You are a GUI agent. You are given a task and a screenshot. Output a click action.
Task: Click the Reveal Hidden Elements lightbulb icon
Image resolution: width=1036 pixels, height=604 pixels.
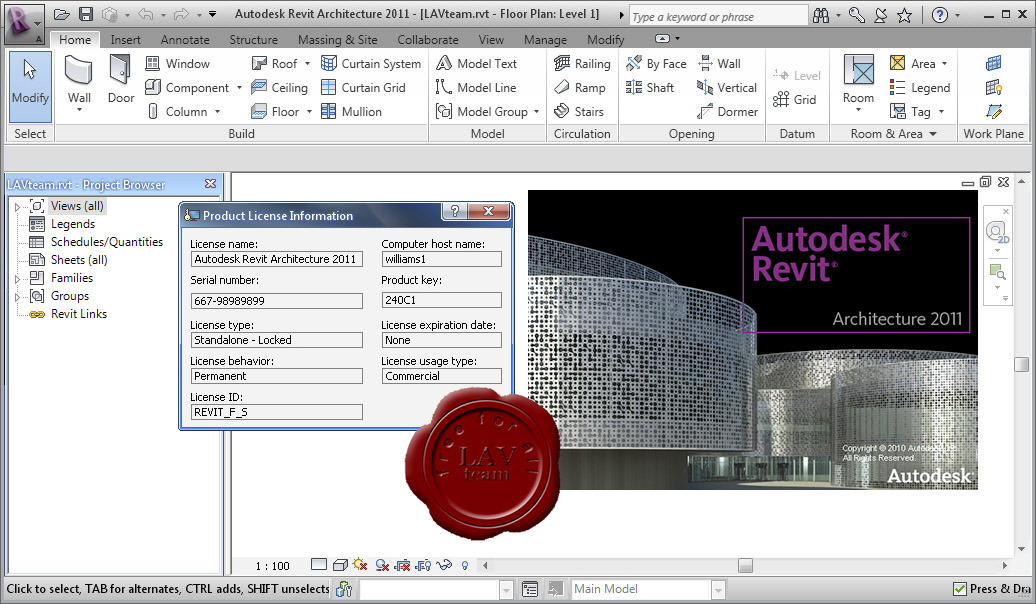(465, 565)
